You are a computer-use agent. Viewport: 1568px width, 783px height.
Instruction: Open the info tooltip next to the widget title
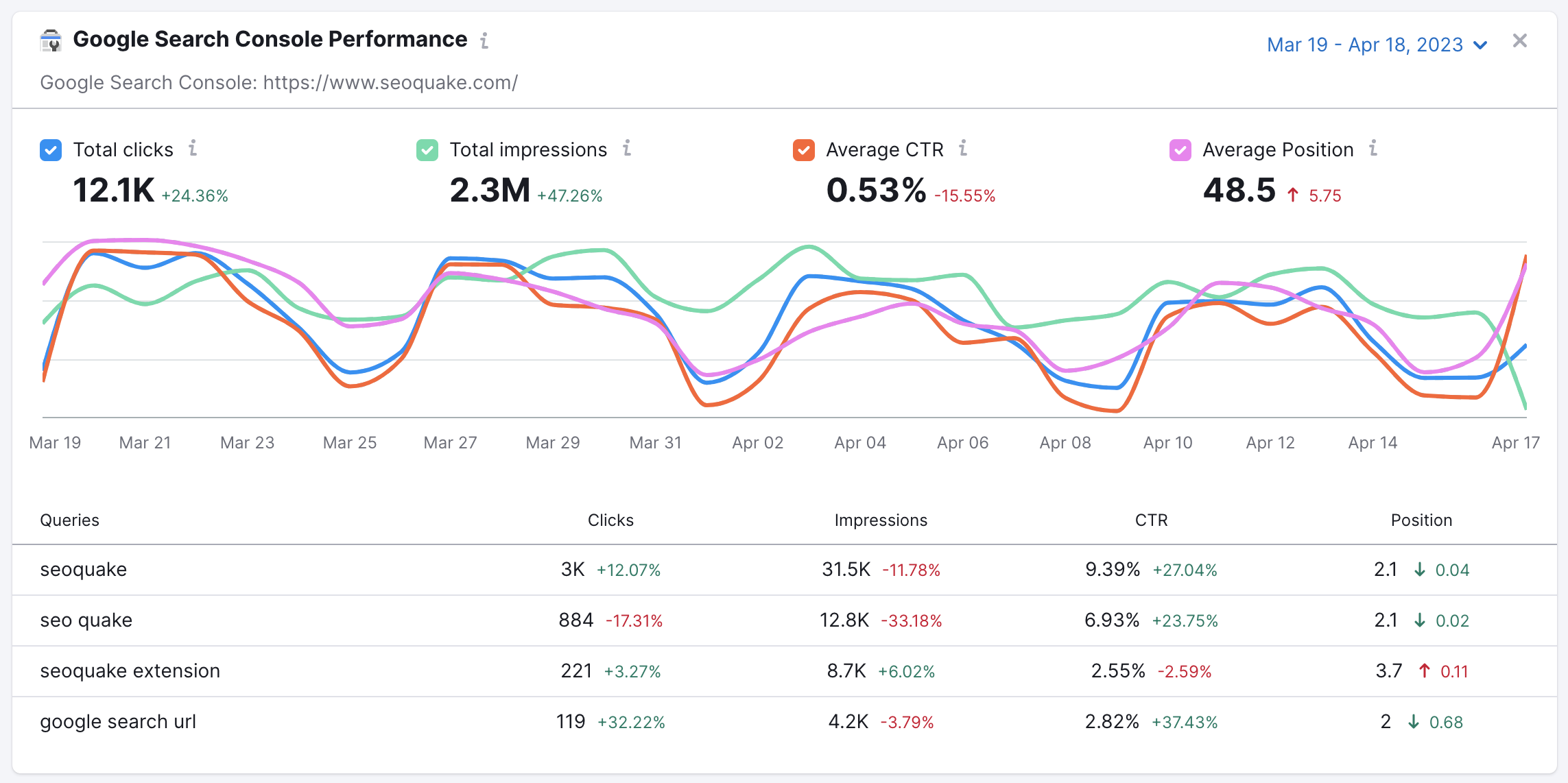(x=484, y=41)
